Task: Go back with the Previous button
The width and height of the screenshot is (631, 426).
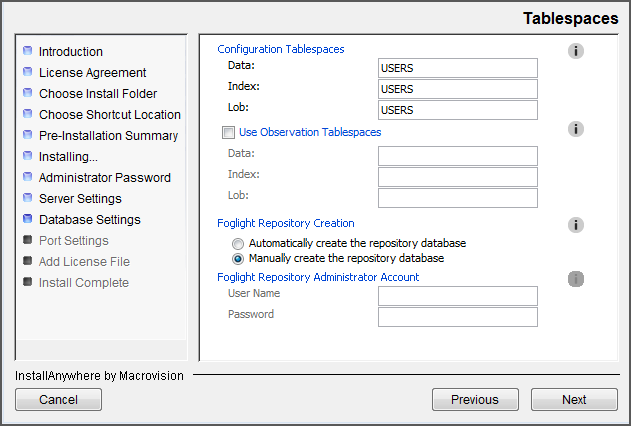Action: [475, 400]
